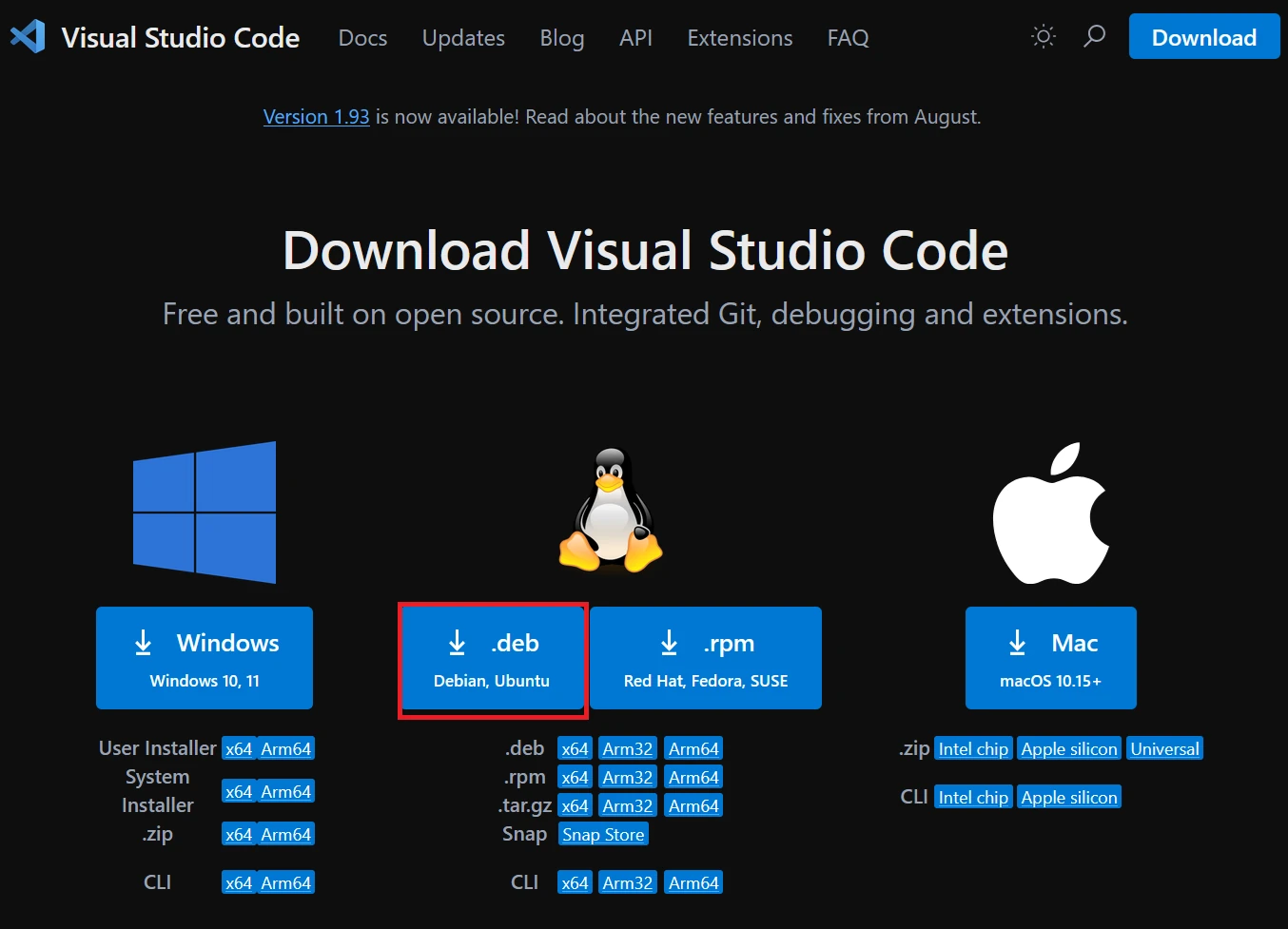Click the Windows logo image
The width and height of the screenshot is (1288, 929).
tap(205, 513)
